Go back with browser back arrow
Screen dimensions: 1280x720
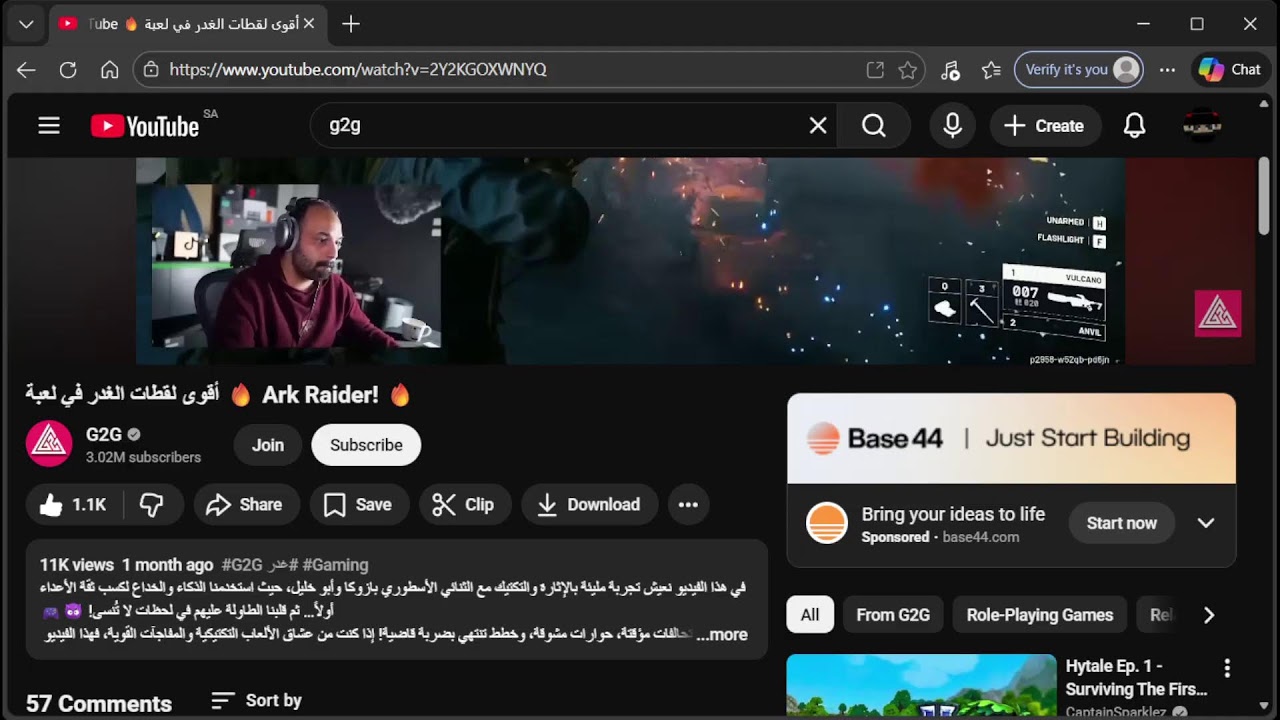click(26, 70)
